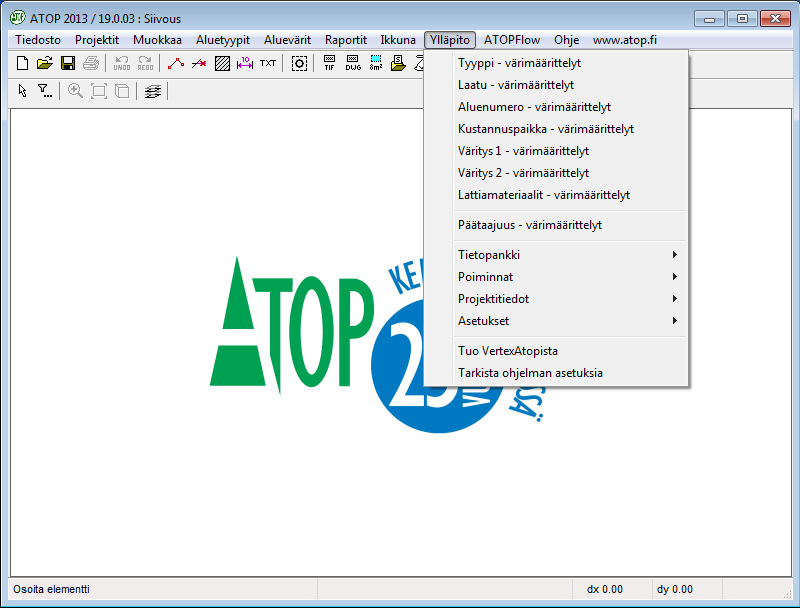Open the Ohje help menu
800x608 pixels.
coord(566,40)
